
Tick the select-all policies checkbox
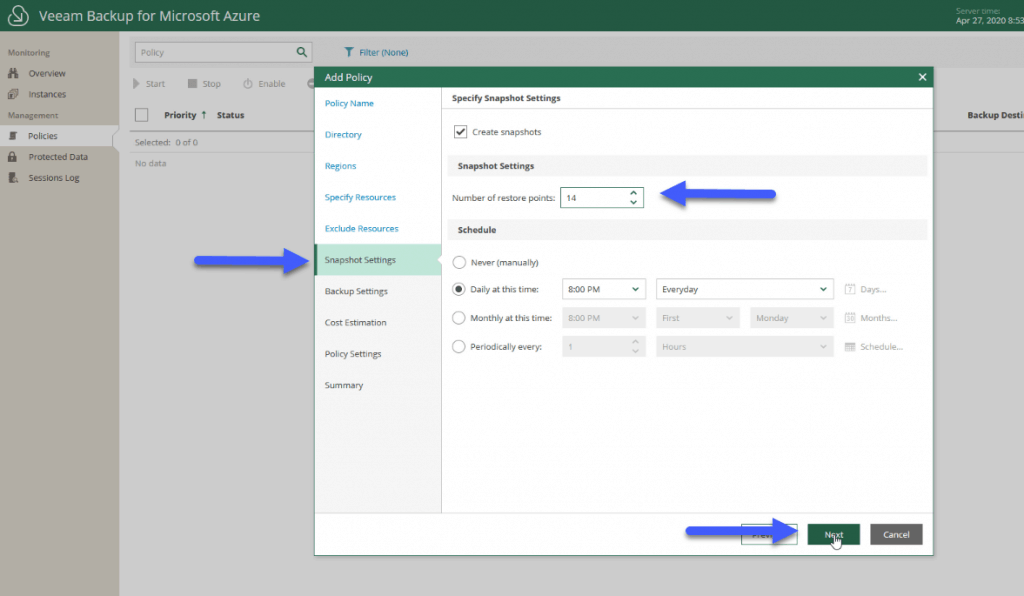pos(142,115)
